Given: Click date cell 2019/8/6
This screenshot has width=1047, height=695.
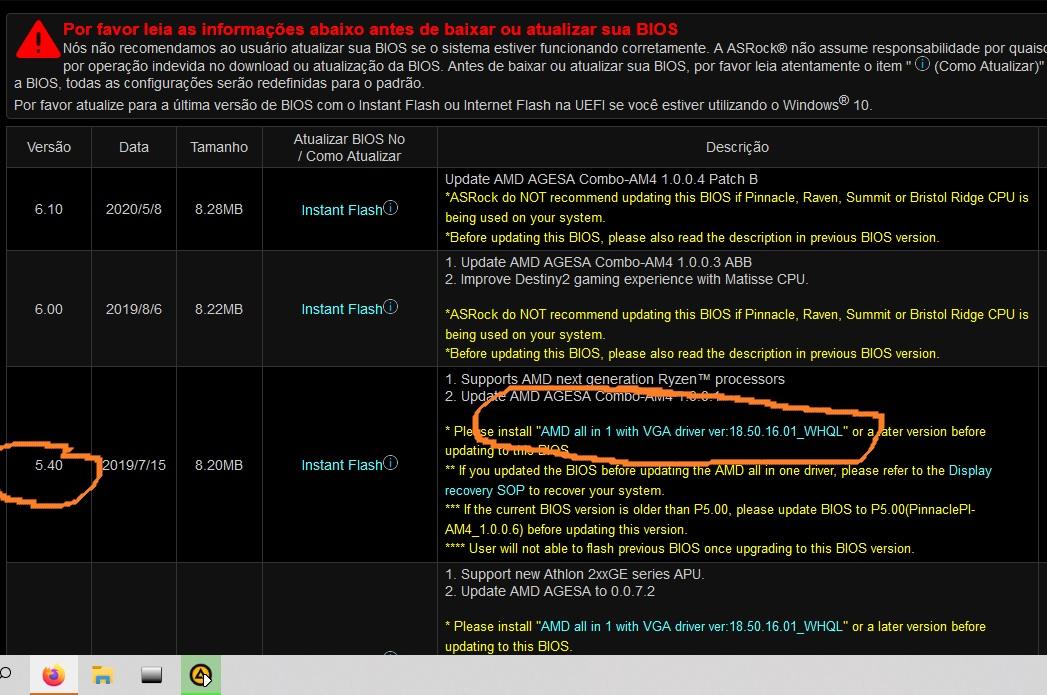Looking at the screenshot, I should coord(134,309).
